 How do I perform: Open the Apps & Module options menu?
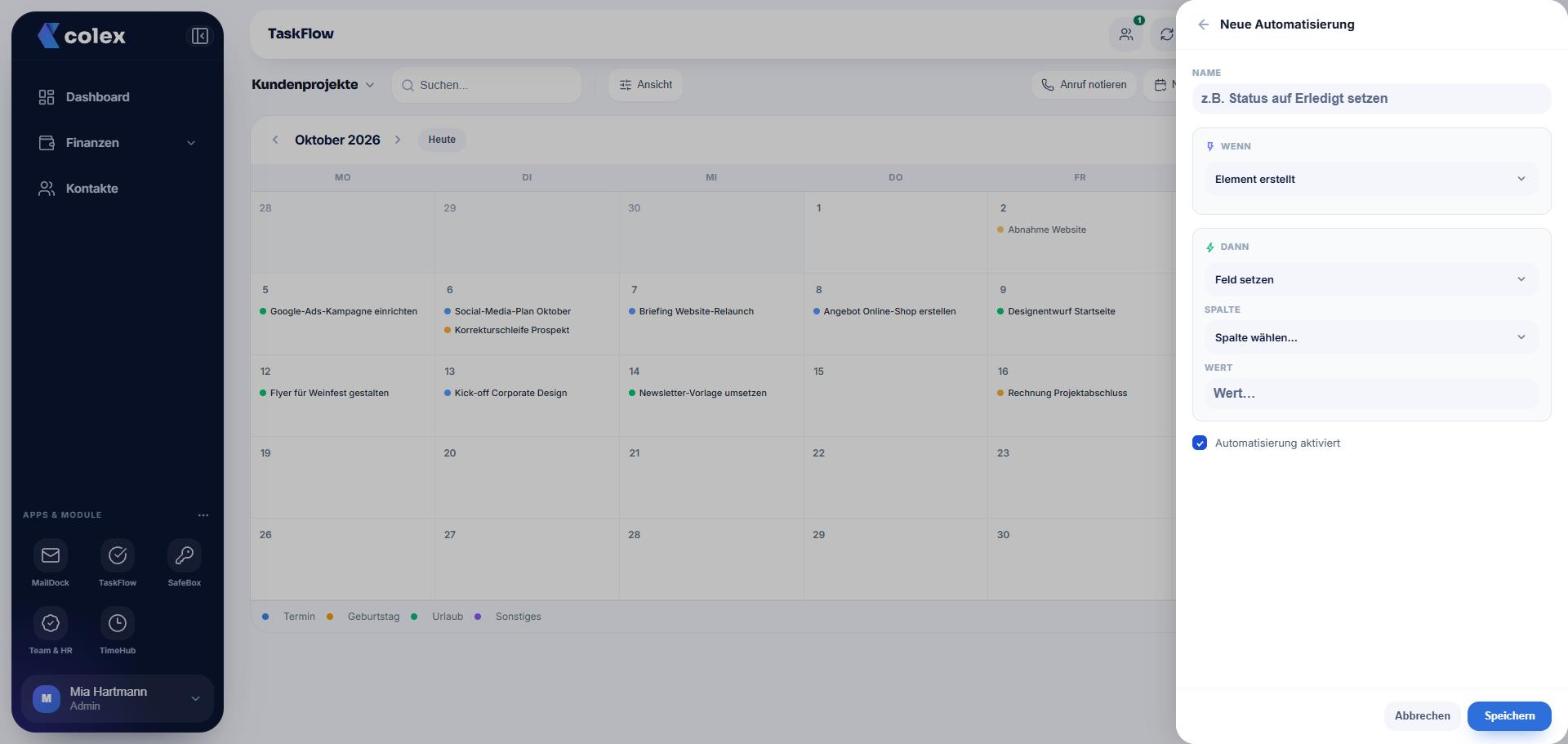click(x=203, y=515)
